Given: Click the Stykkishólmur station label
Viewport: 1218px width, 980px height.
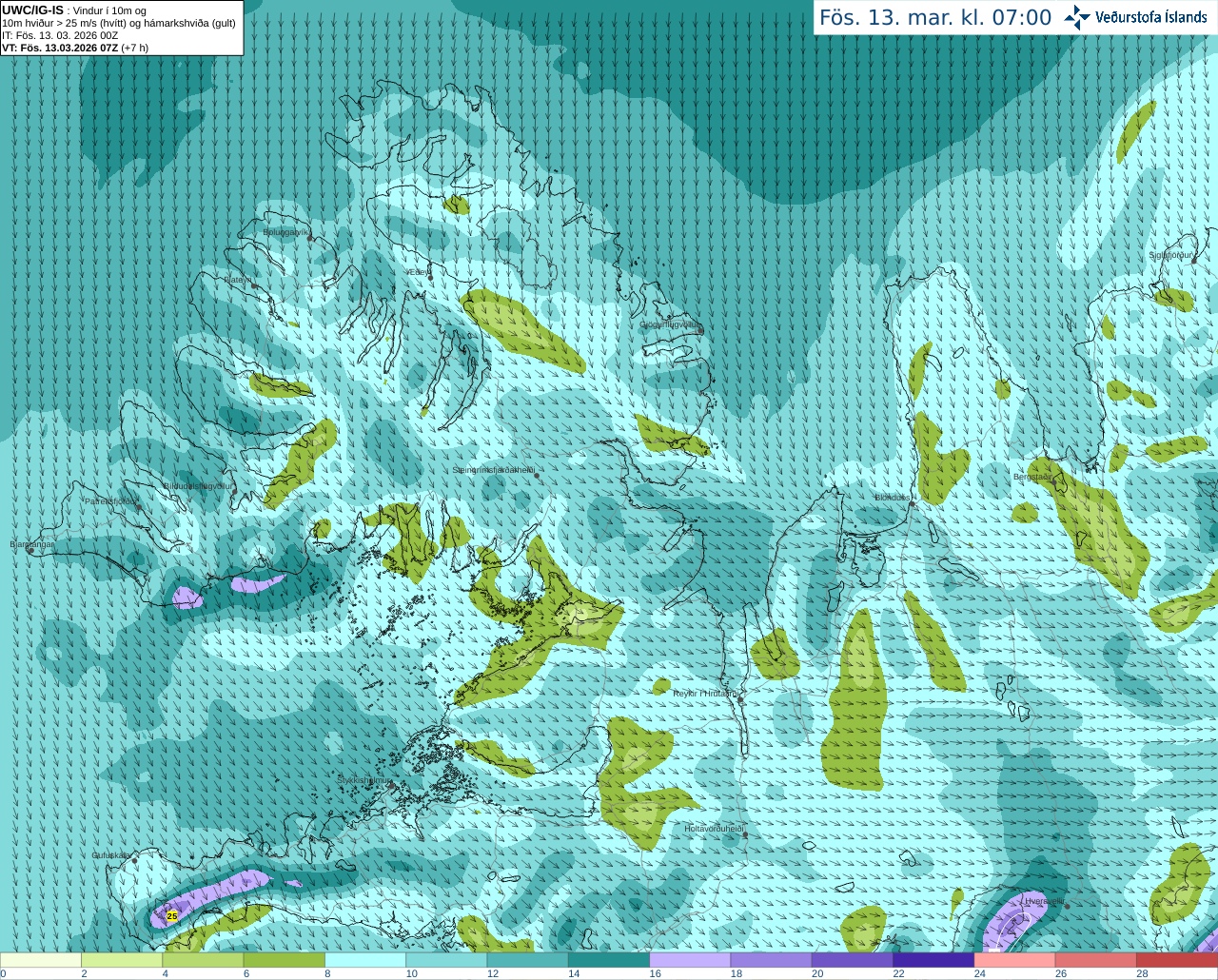Looking at the screenshot, I should tap(363, 780).
